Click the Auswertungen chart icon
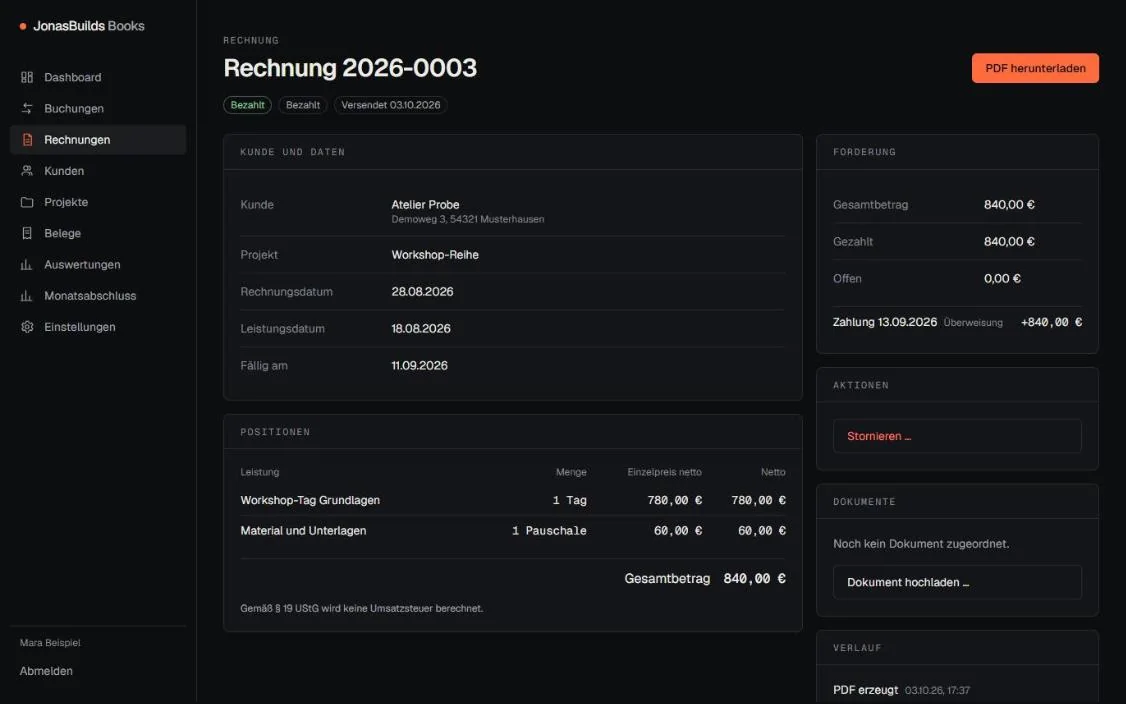 coord(27,264)
